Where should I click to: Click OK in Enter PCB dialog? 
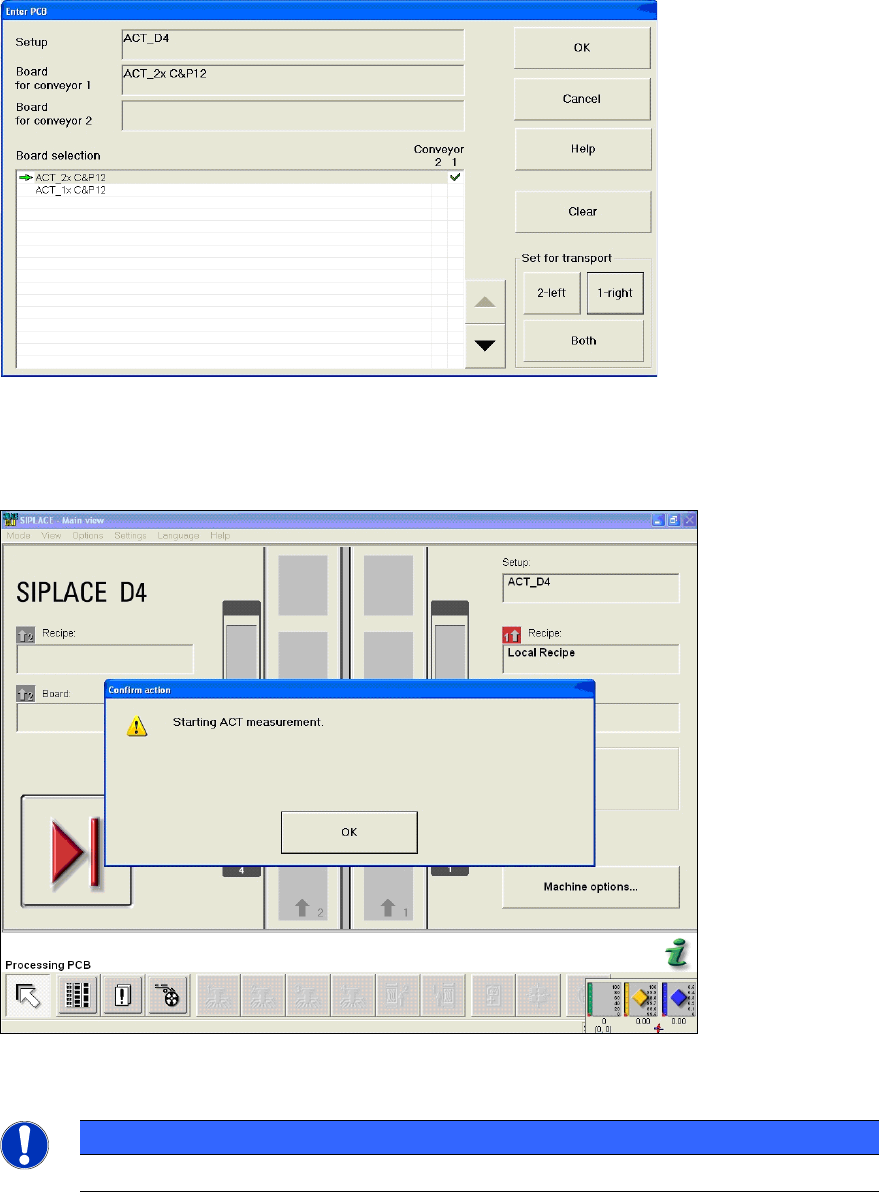point(582,48)
